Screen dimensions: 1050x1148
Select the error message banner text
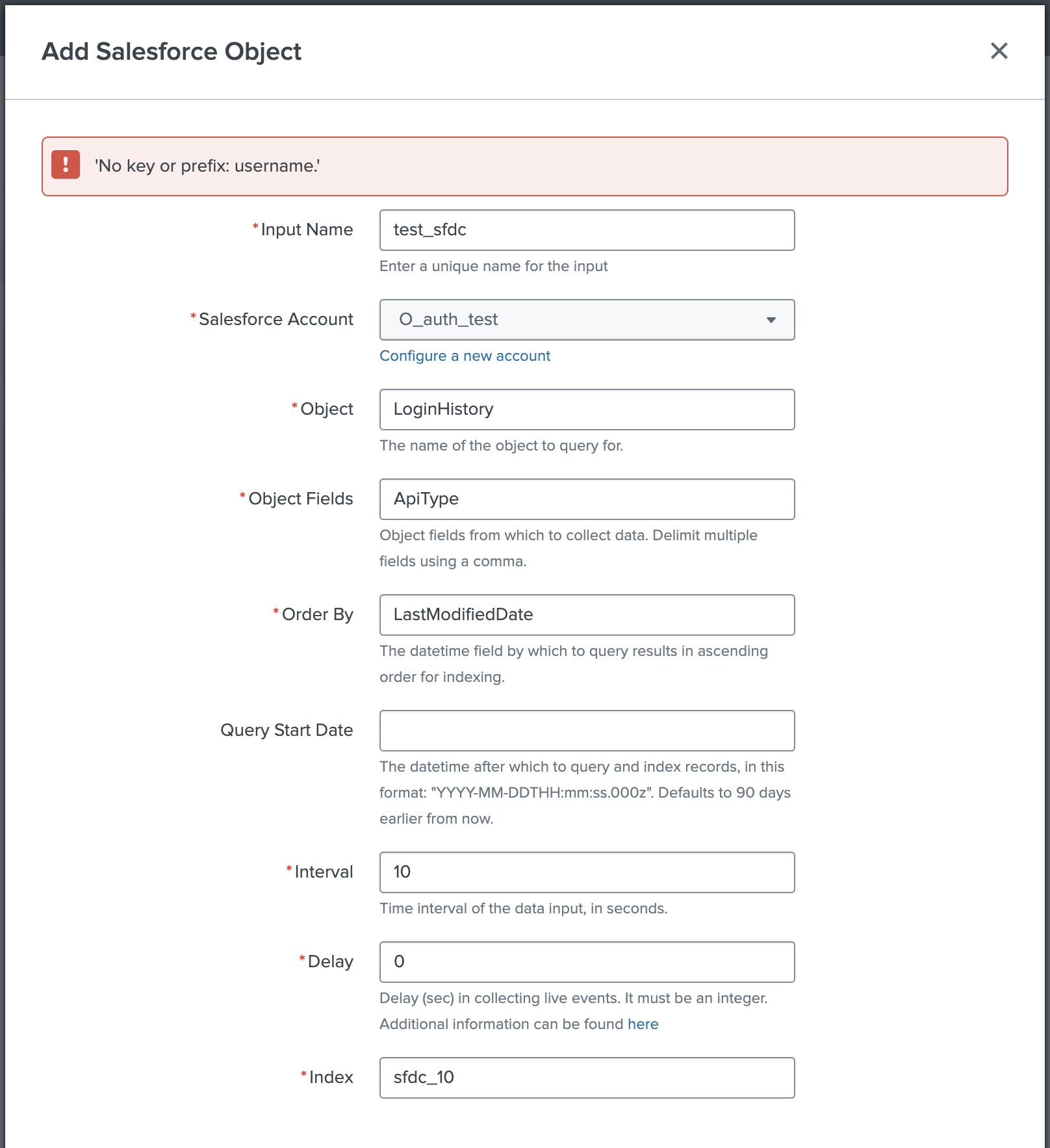click(x=208, y=166)
